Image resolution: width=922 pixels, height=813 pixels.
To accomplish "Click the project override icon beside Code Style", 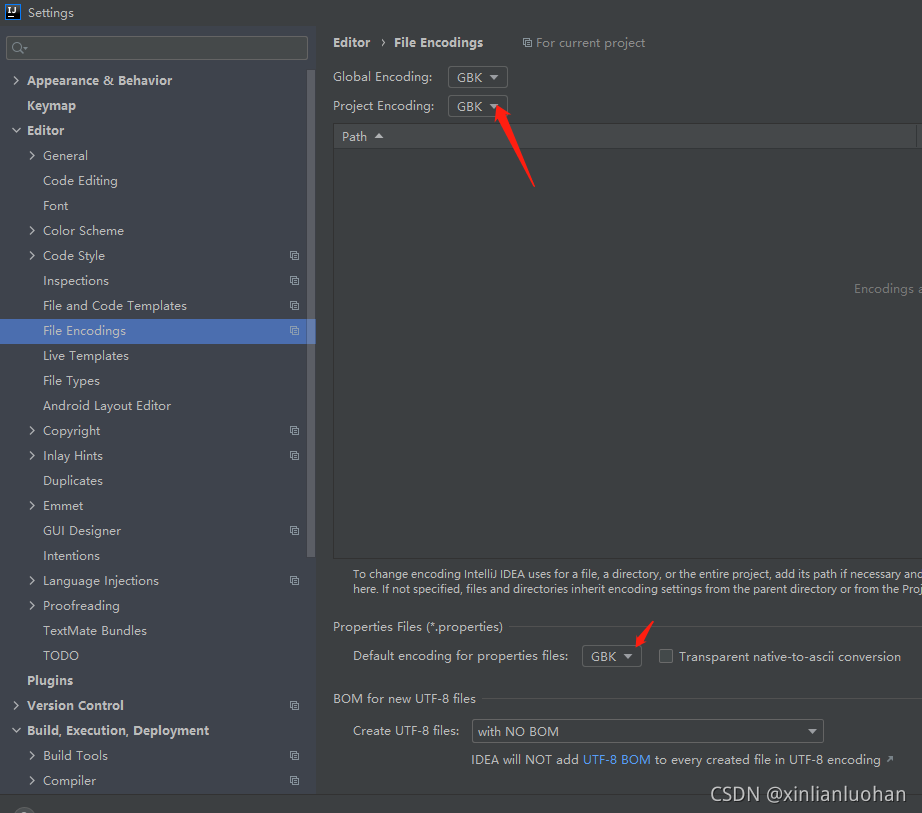I will click(x=294, y=255).
